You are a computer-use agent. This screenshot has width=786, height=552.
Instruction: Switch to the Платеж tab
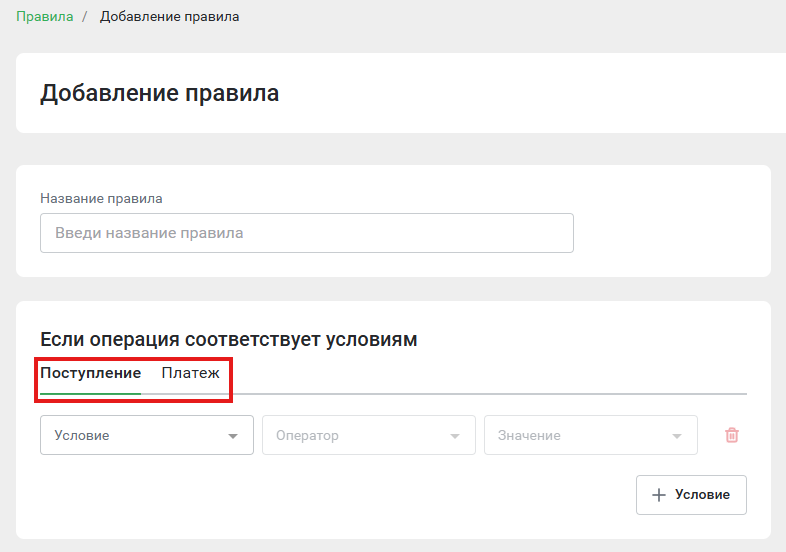tap(190, 373)
